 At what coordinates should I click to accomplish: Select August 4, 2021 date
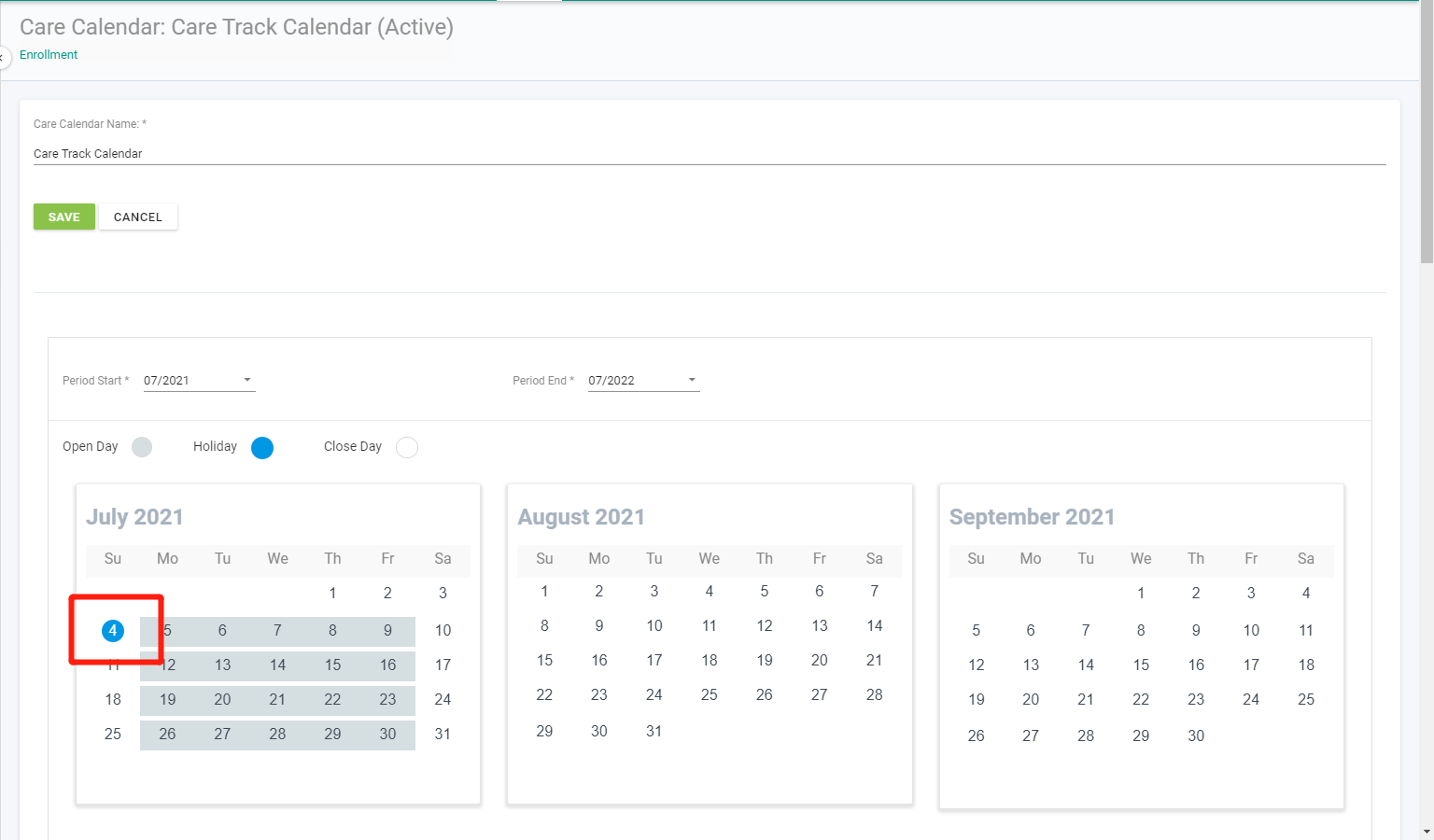click(x=710, y=592)
